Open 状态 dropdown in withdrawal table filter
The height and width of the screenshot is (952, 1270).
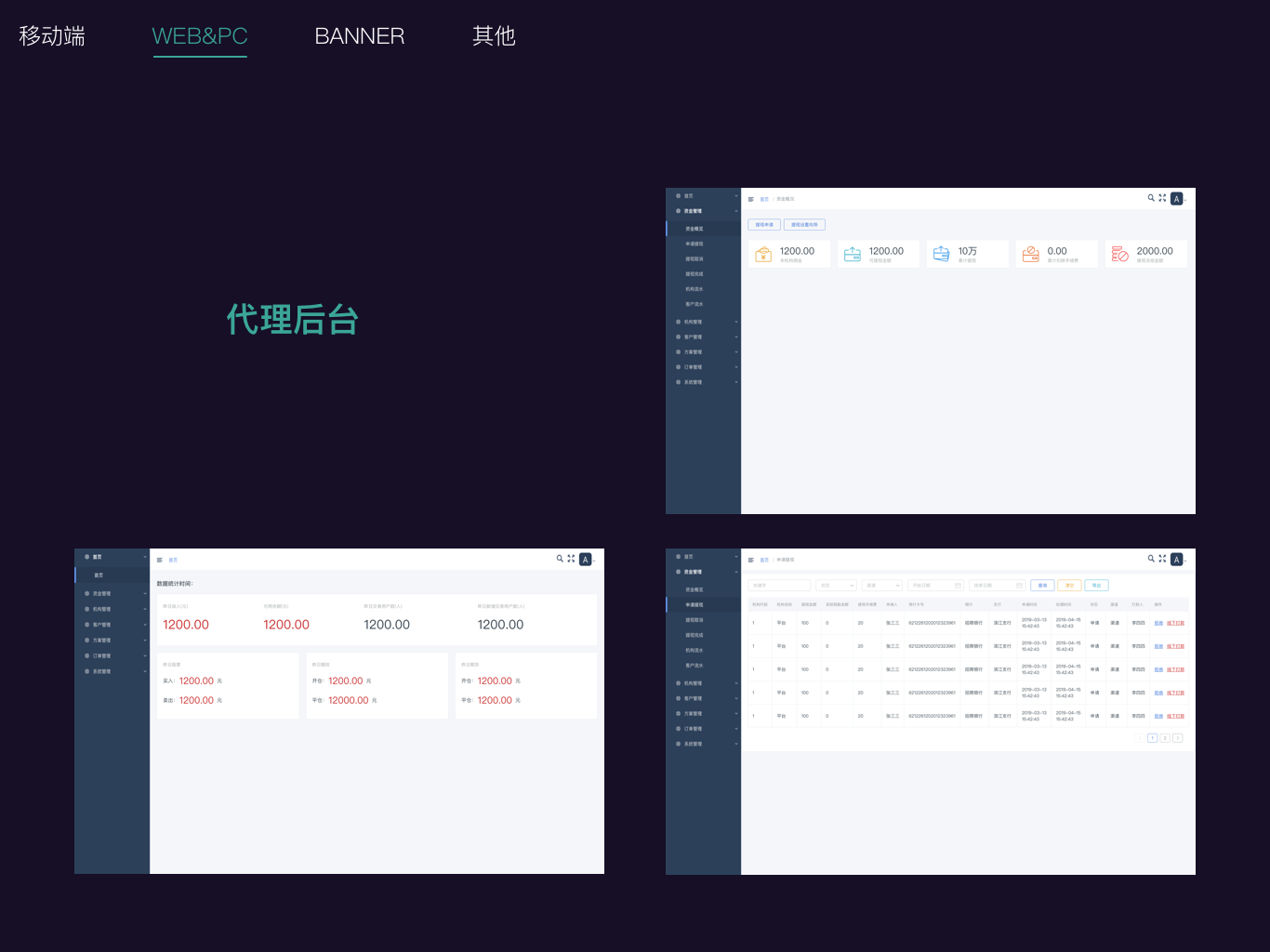836,586
